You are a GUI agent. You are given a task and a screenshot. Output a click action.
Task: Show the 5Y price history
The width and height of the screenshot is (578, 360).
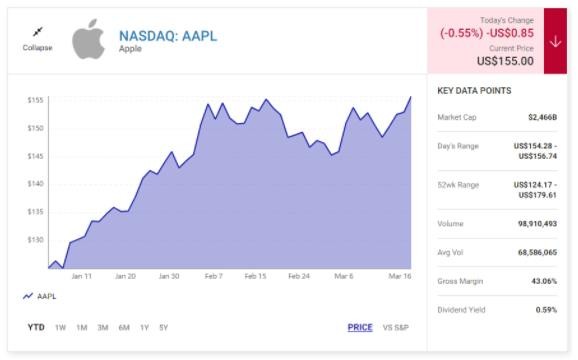tap(164, 327)
